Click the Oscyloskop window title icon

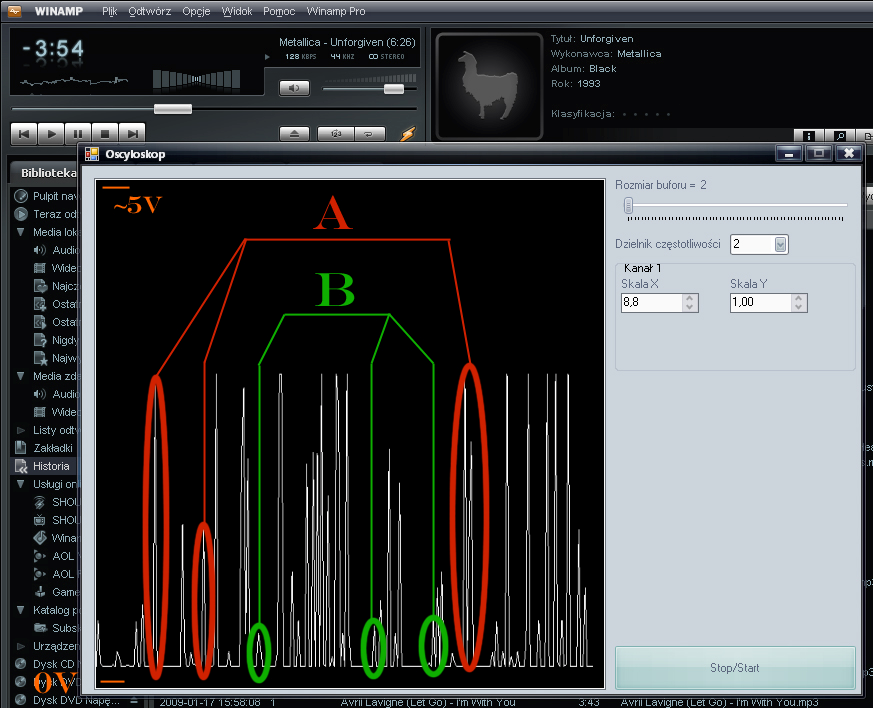[91, 154]
